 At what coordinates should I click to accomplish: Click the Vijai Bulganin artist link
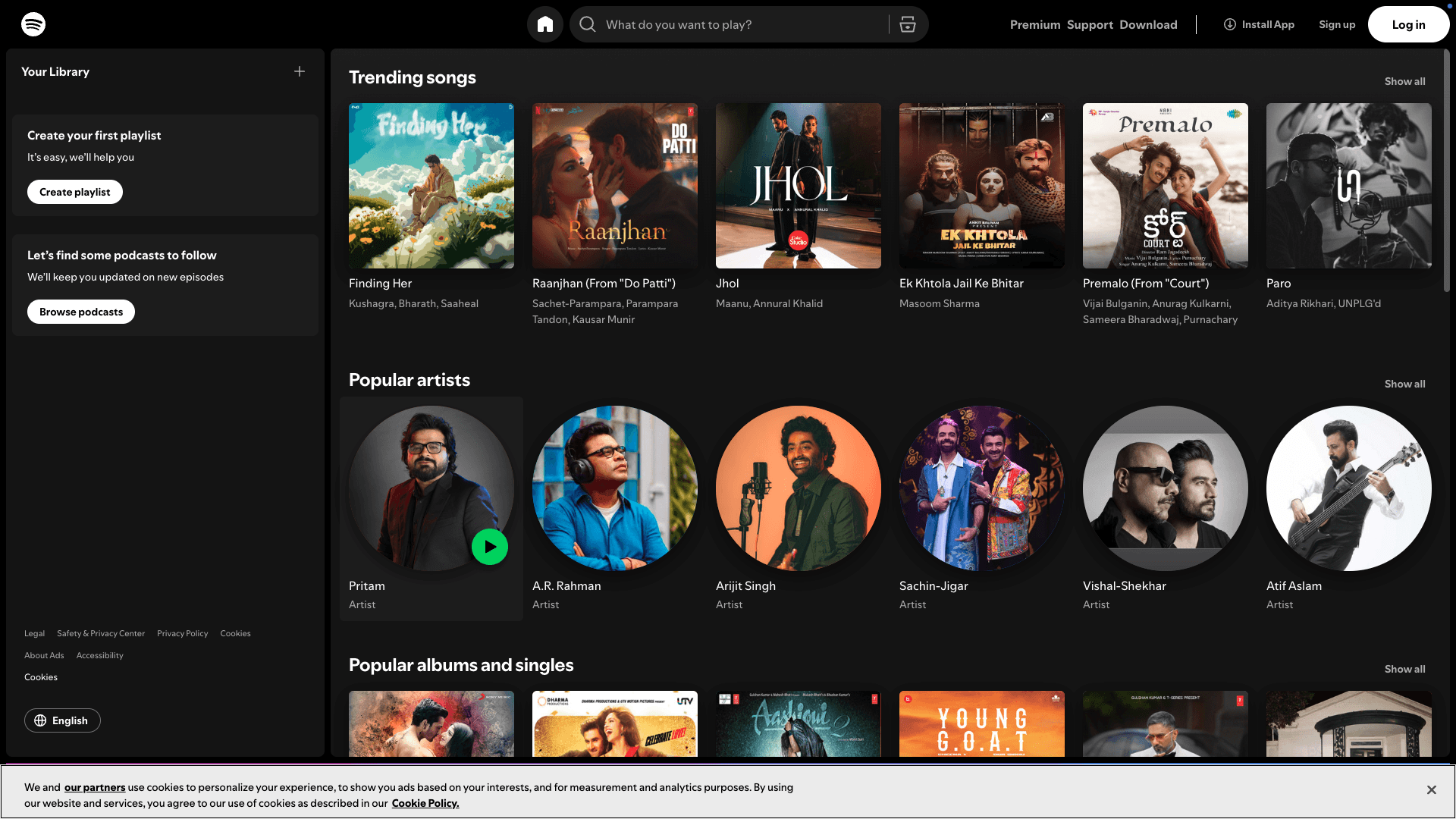[1115, 303]
